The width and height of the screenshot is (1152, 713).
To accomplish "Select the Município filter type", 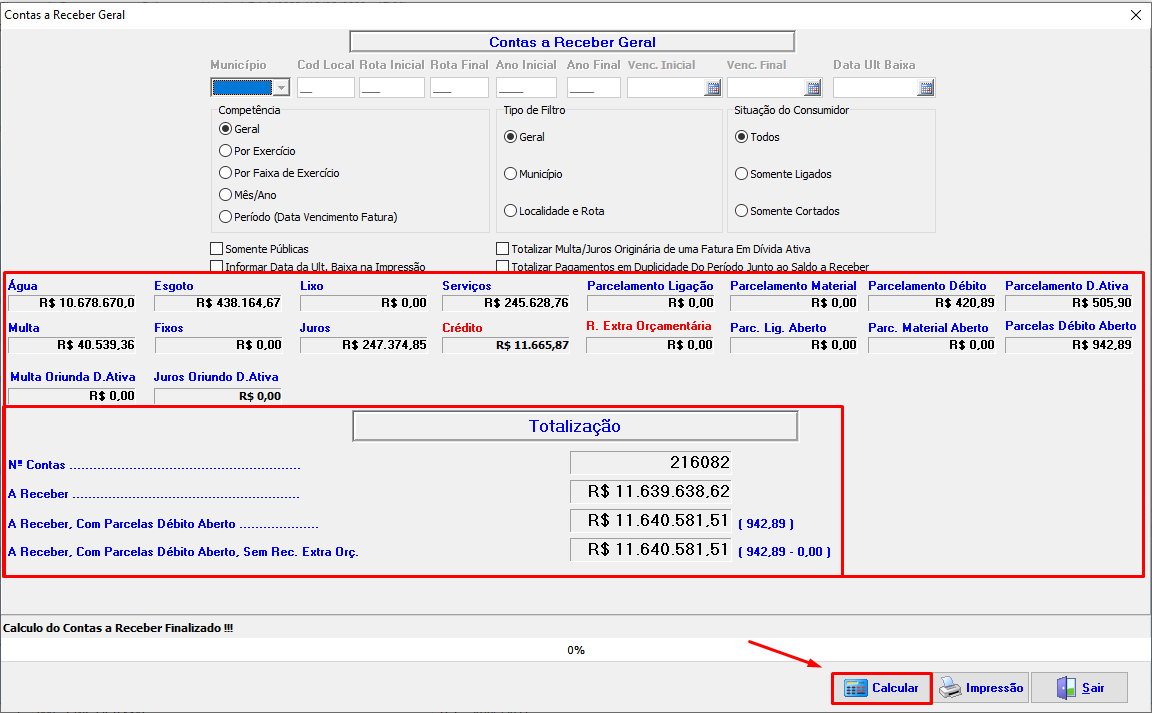I will [x=511, y=174].
